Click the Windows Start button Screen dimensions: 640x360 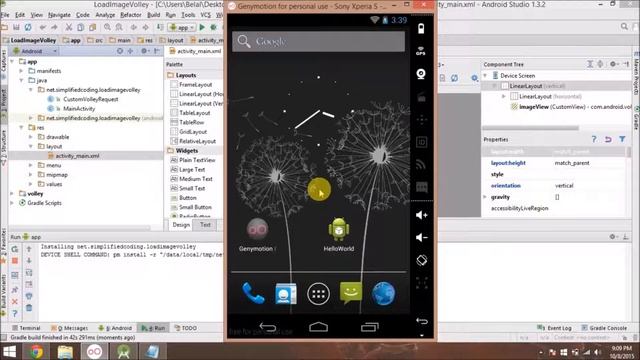click(9, 351)
